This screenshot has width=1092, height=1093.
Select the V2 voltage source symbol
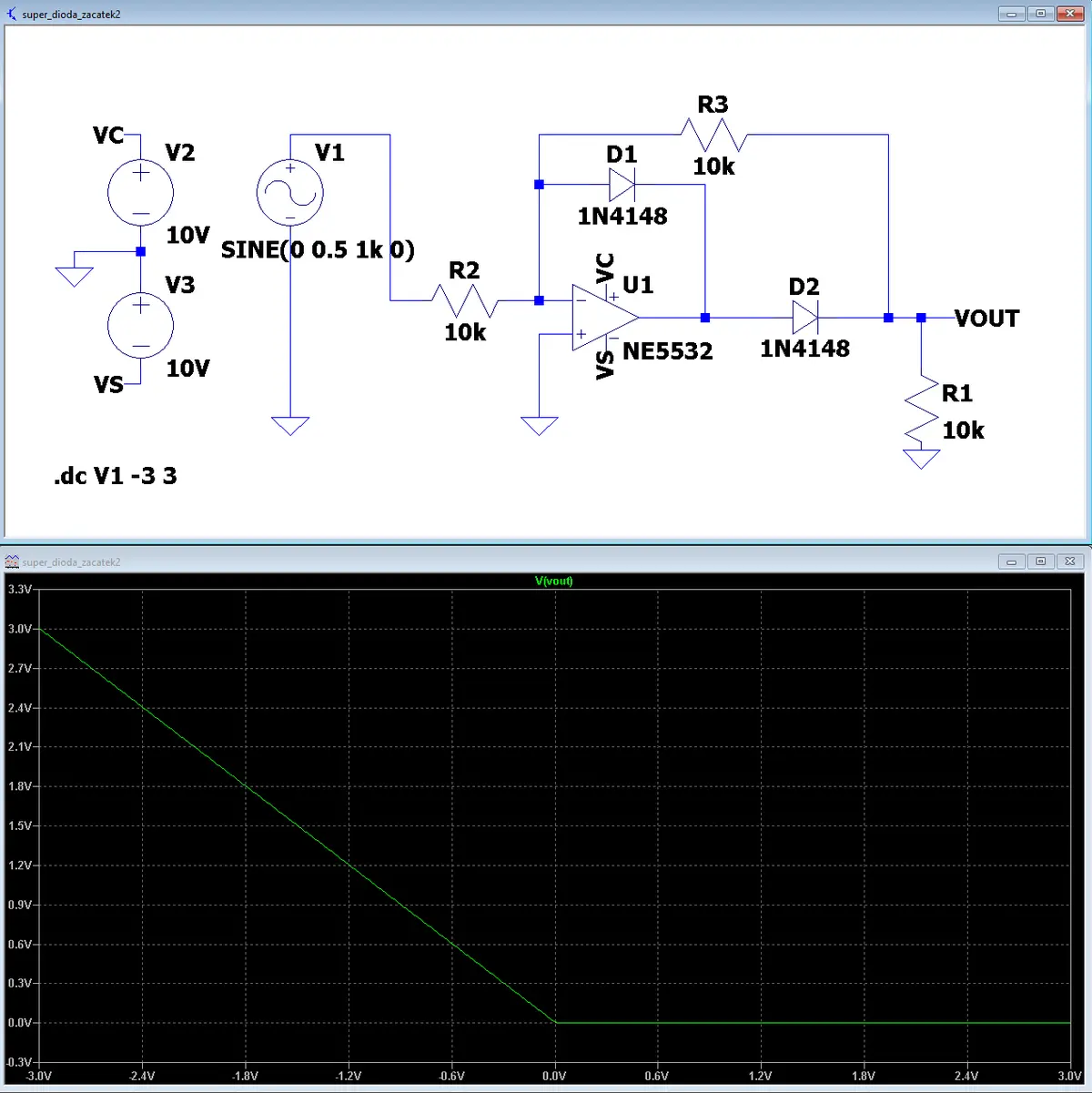click(x=141, y=193)
